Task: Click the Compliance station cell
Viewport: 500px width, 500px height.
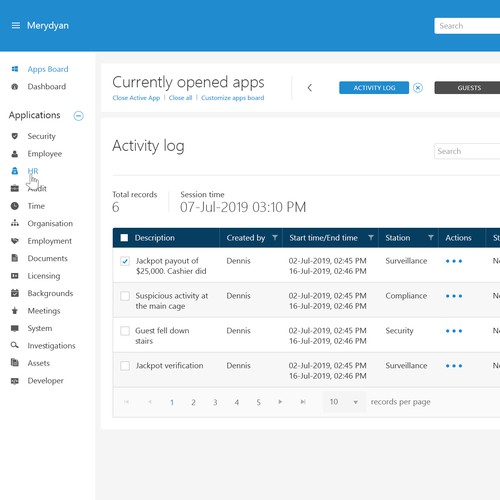Action: pos(406,296)
